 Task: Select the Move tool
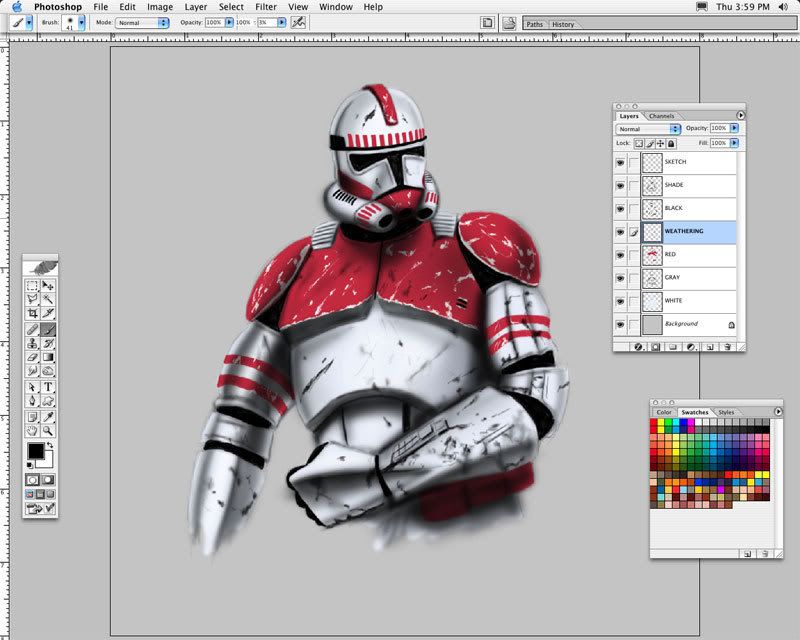(48, 286)
